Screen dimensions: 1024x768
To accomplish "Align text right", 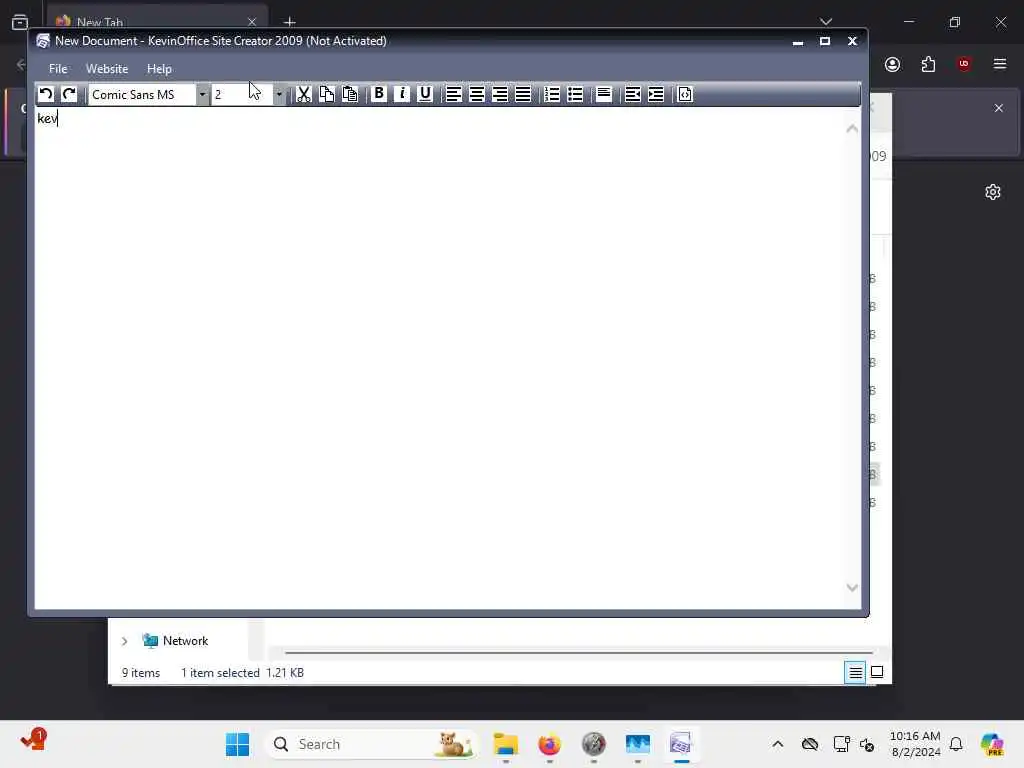I will 500,94.
